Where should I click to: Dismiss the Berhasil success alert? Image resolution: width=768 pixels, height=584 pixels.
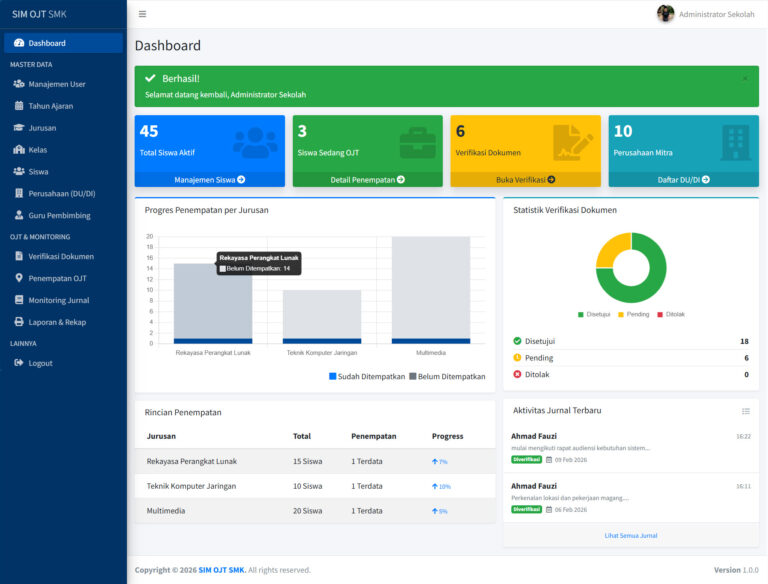(744, 78)
